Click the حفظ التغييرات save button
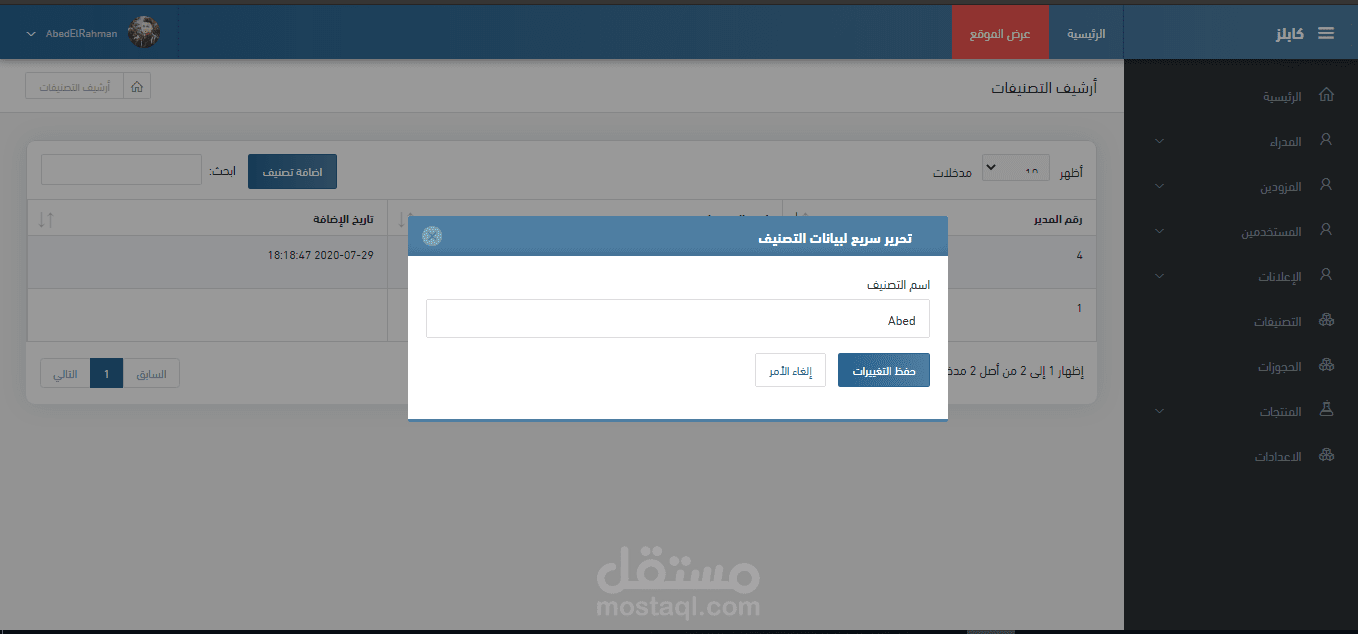This screenshot has width=1358, height=634. (884, 370)
